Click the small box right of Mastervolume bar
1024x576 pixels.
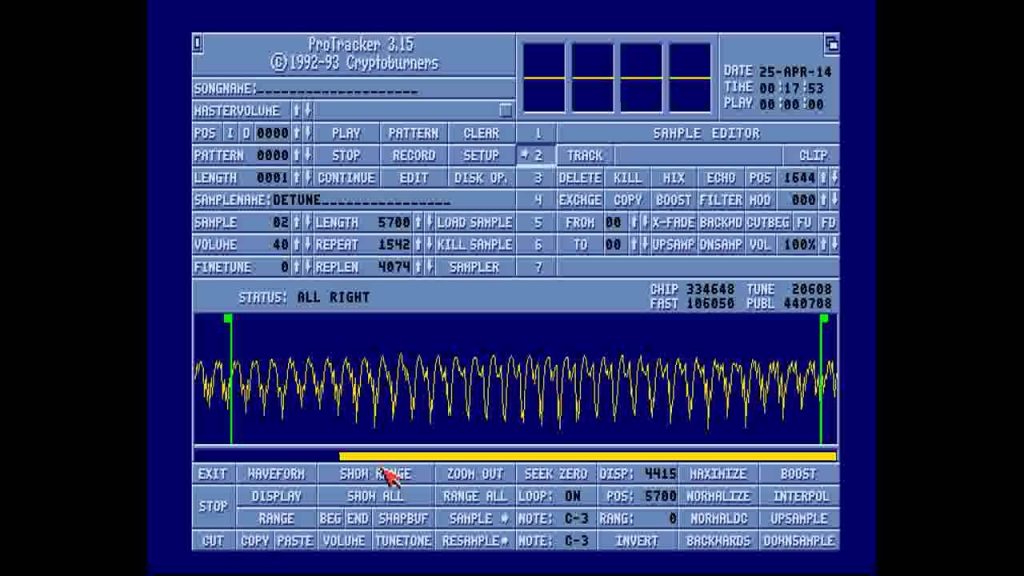tap(505, 111)
